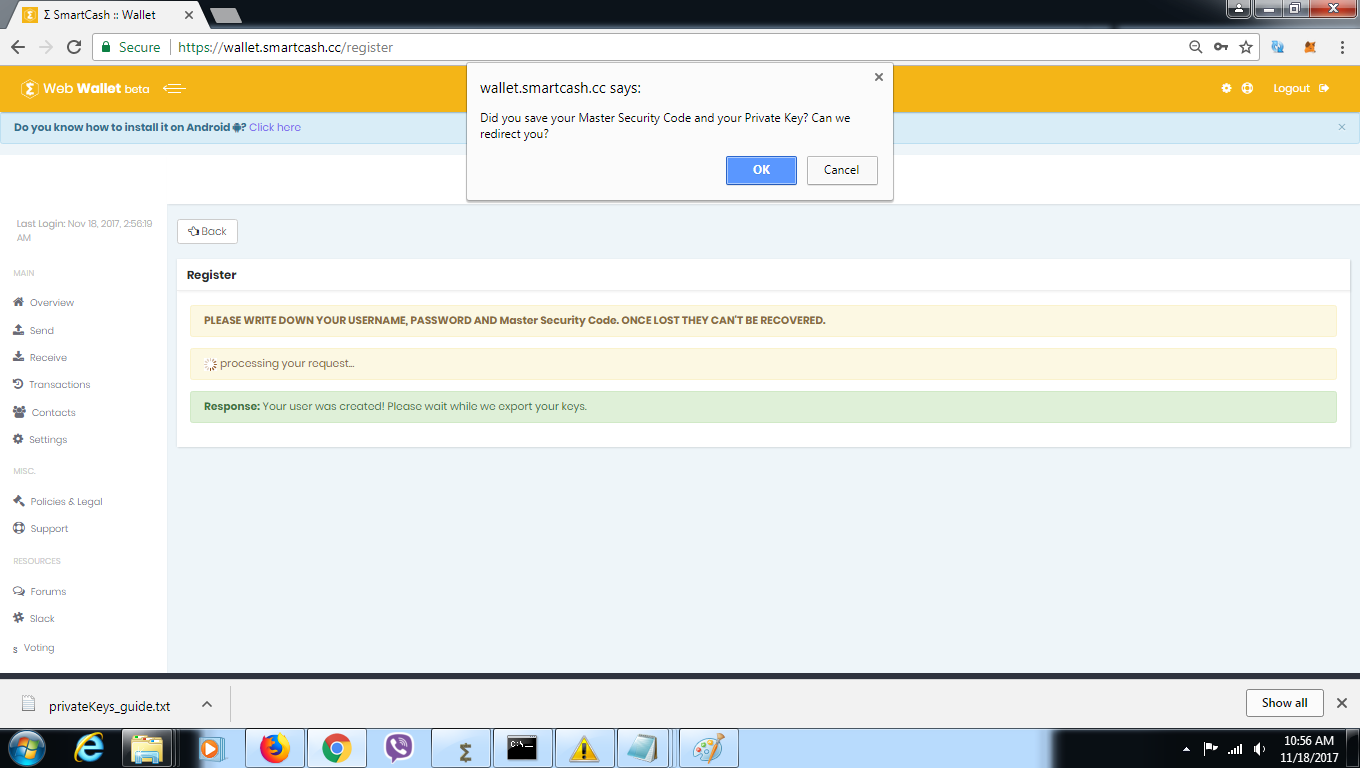The image size is (1360, 768).
Task: Open the Chrome three-dot menu
Action: pos(1341,47)
